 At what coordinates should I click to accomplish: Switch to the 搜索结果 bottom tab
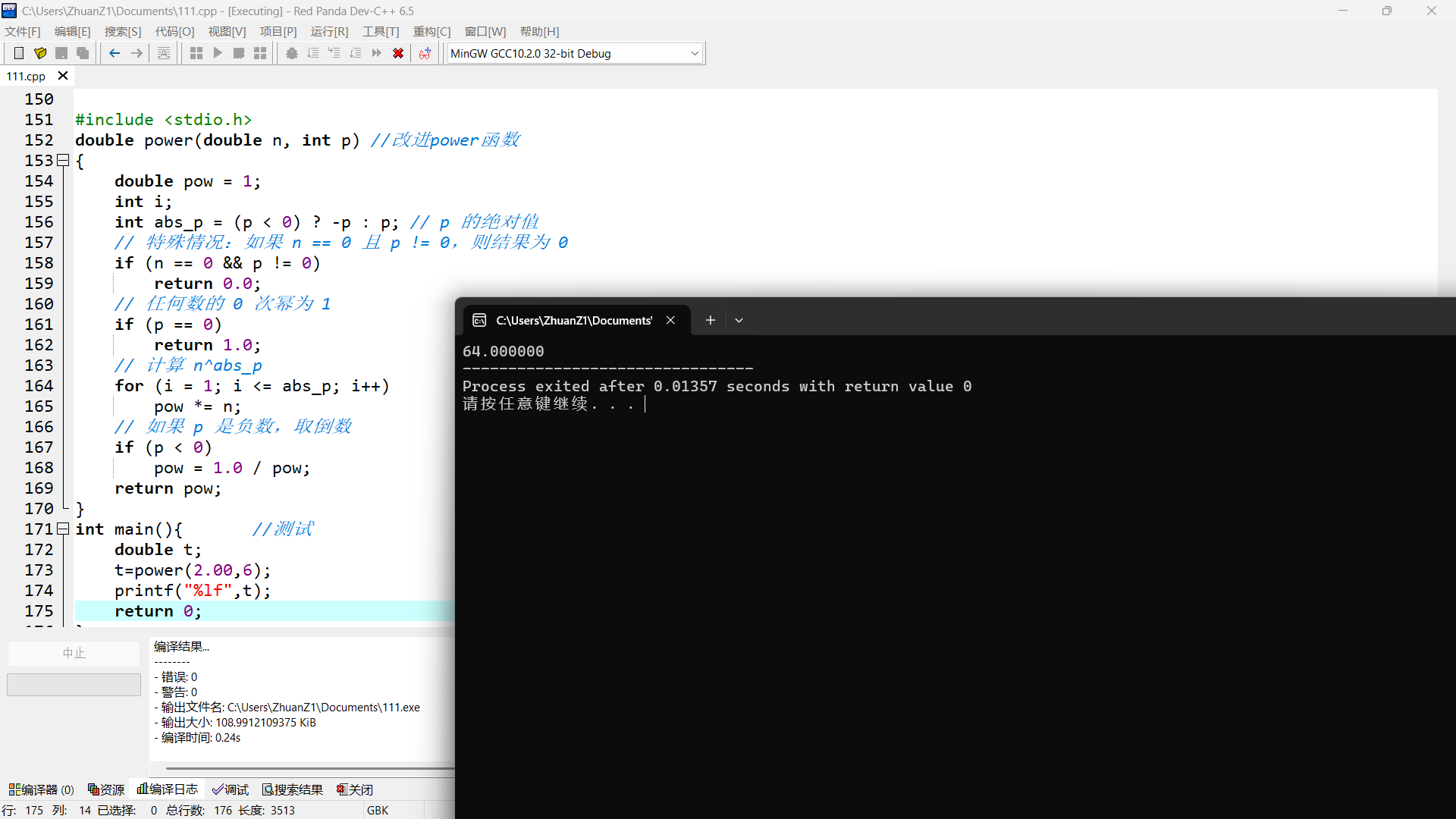(x=293, y=789)
